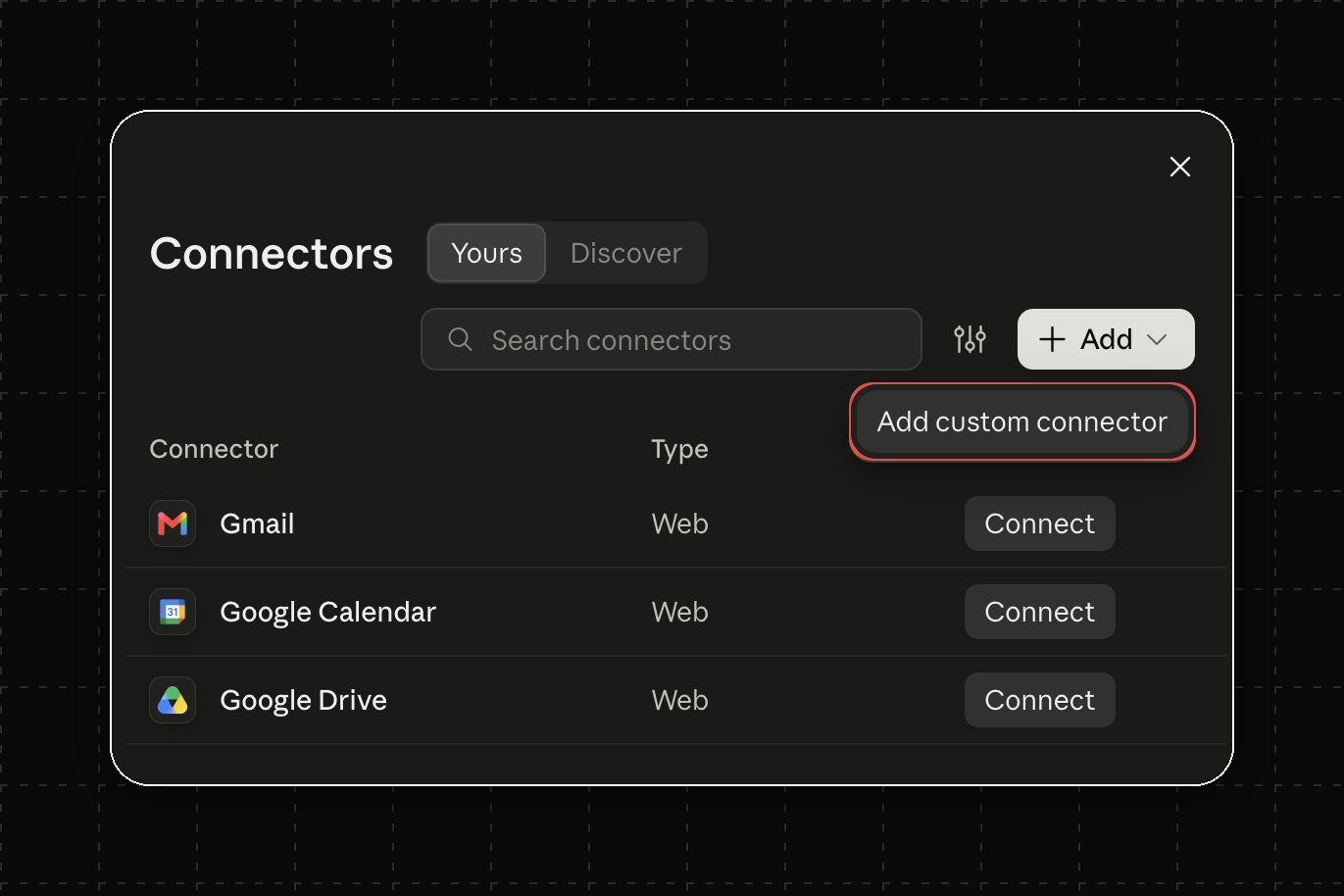Image resolution: width=1344 pixels, height=896 pixels.
Task: Click the Google Drive icon
Action: coord(173,700)
